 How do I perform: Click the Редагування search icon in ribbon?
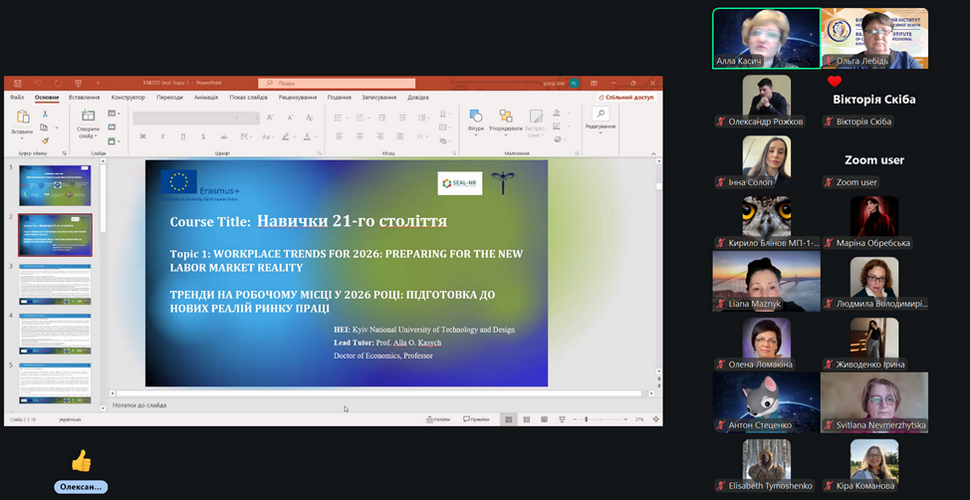pos(600,115)
